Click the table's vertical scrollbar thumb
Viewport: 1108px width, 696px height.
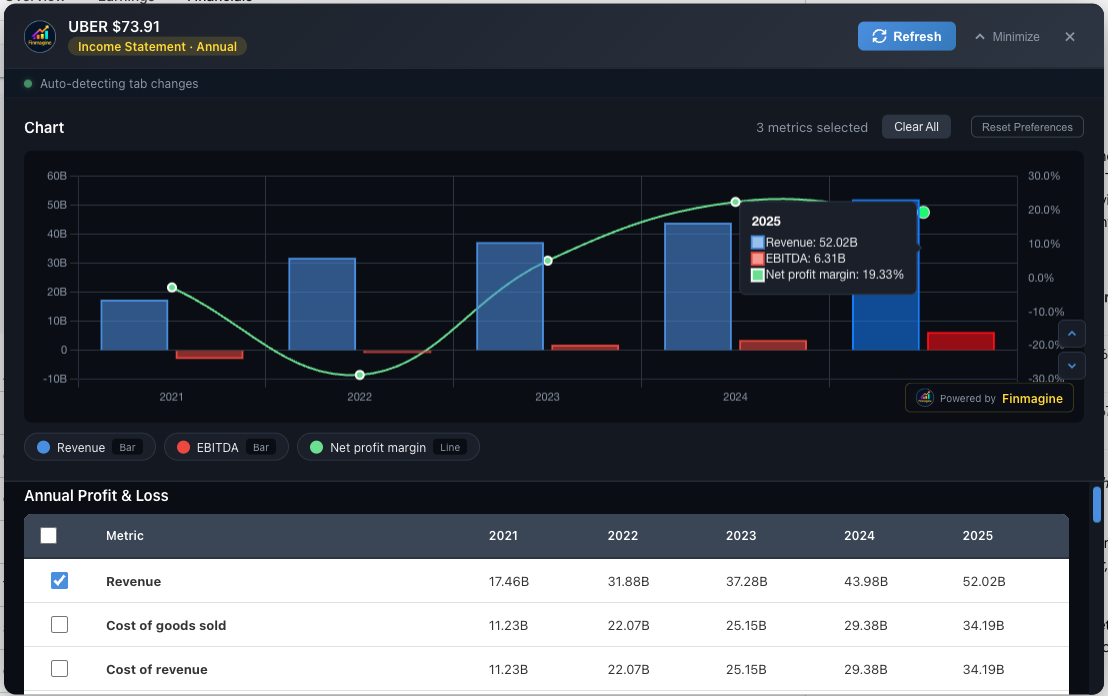pos(1096,505)
